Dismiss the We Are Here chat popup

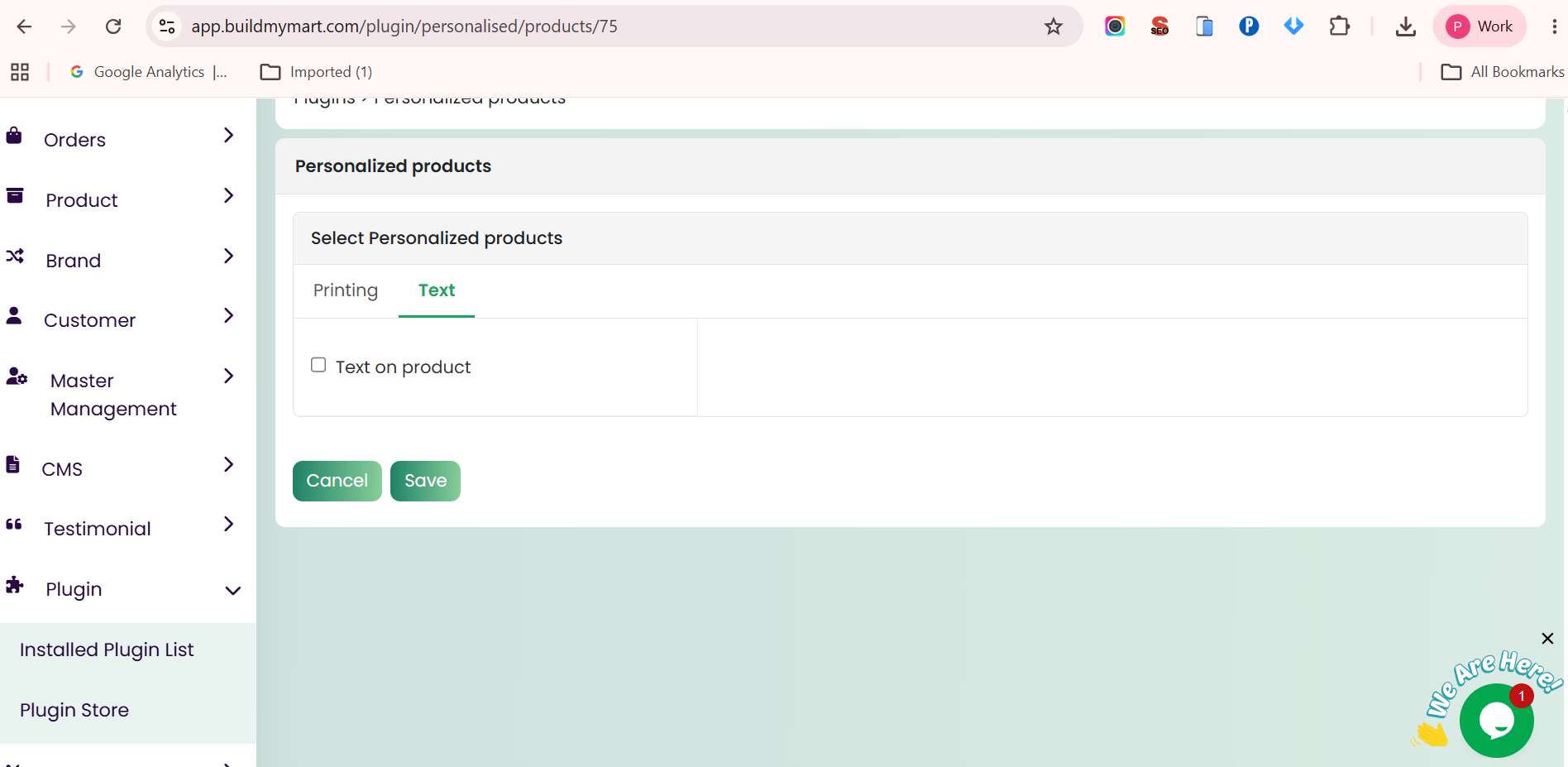[x=1547, y=639]
